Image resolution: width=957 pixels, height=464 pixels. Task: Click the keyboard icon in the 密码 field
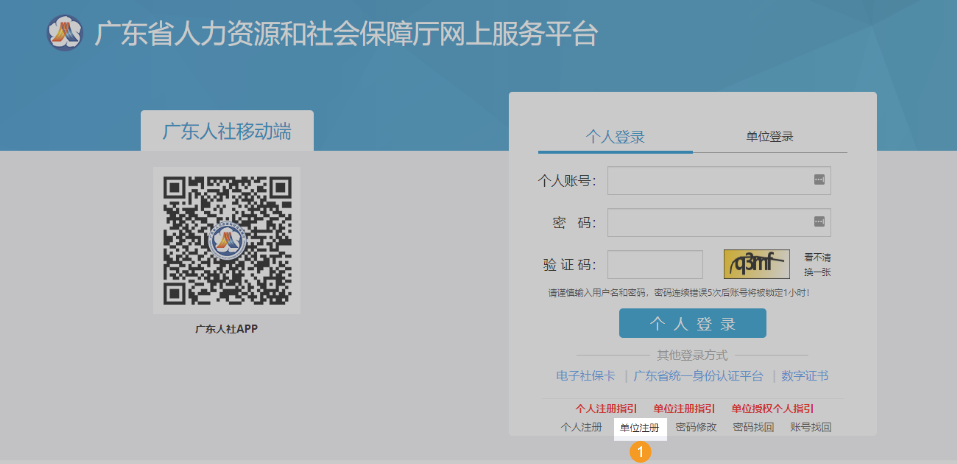pyautogui.click(x=818, y=222)
